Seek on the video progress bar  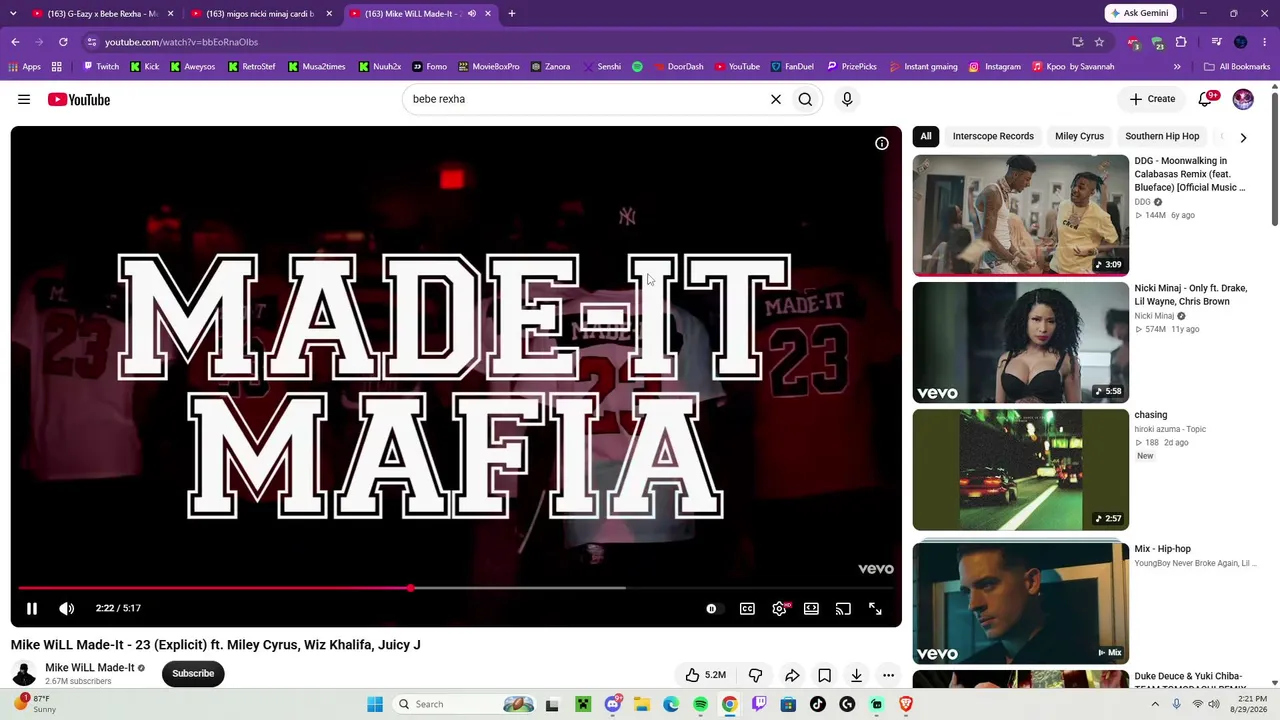pyautogui.click(x=457, y=588)
